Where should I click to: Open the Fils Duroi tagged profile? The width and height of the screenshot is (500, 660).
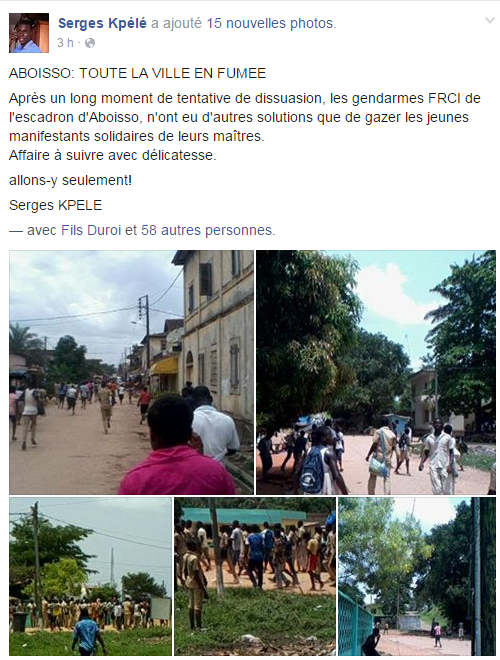[x=91, y=230]
